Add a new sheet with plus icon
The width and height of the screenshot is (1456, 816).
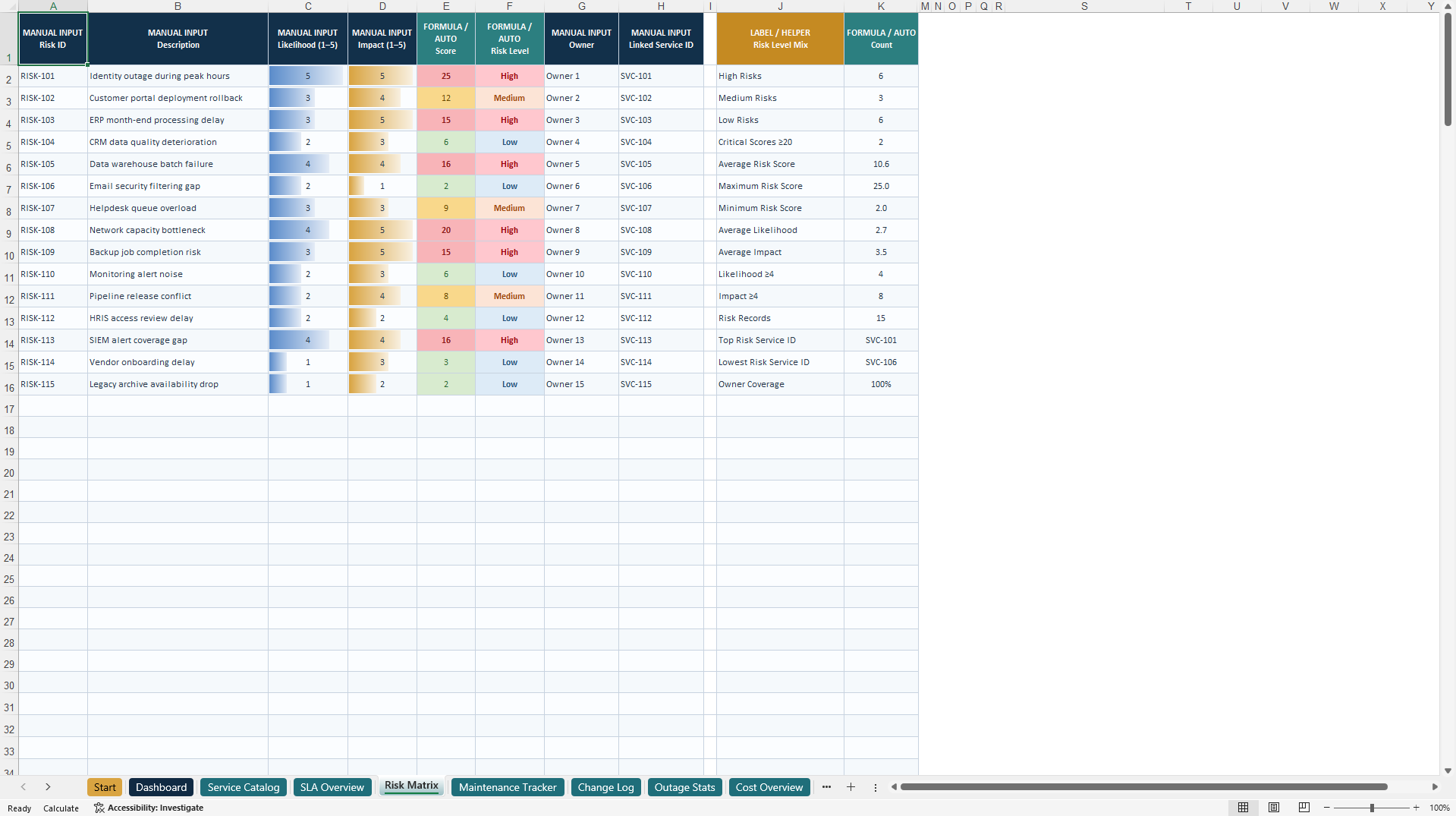point(851,787)
